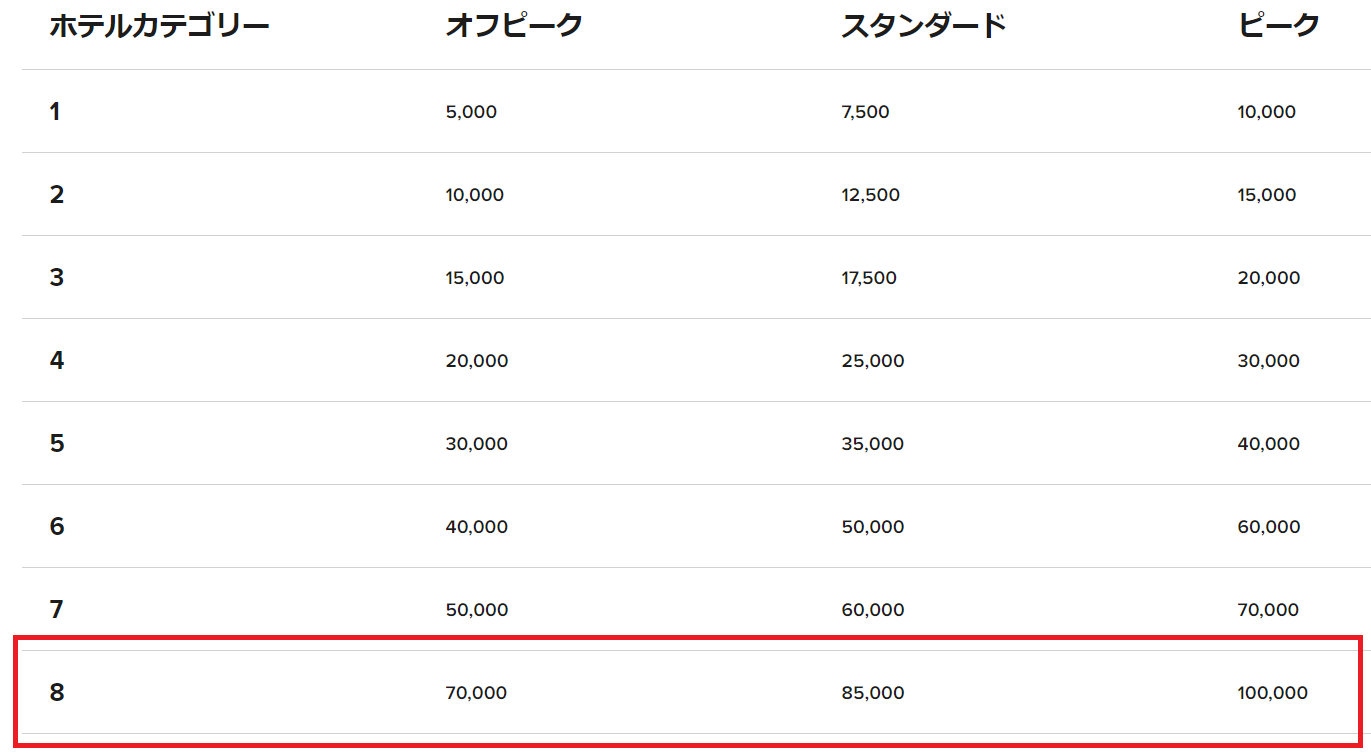Click the 35,000 standard value
Image resolution: width=1371 pixels, height=753 pixels.
point(872,444)
